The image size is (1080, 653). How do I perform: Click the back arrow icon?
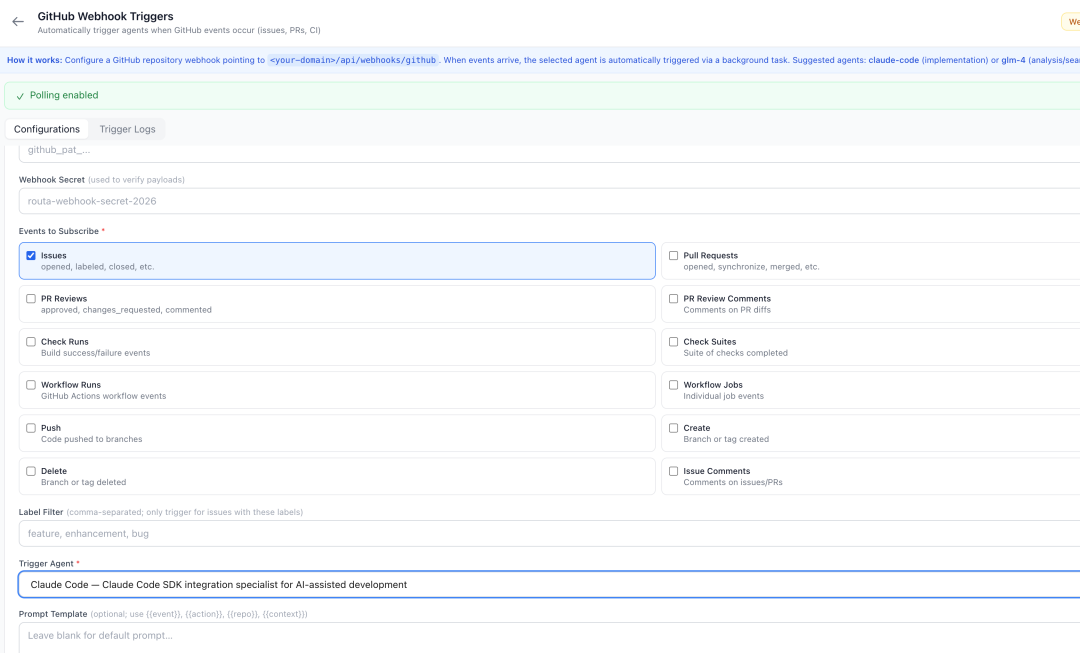[18, 22]
